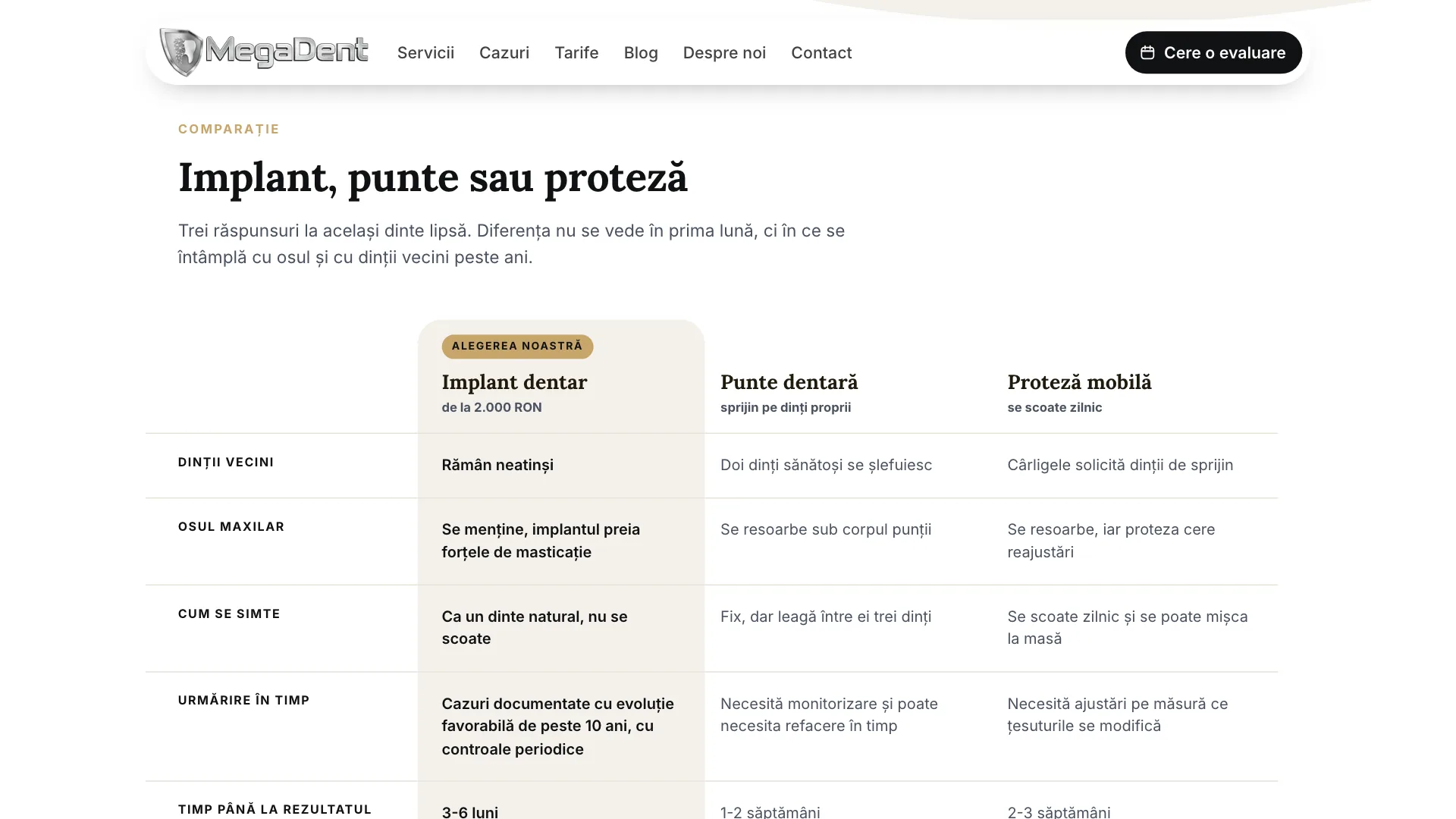Click the cell Cârligele solicită dinții de sprijin
This screenshot has height=819, width=1456.
point(1120,465)
